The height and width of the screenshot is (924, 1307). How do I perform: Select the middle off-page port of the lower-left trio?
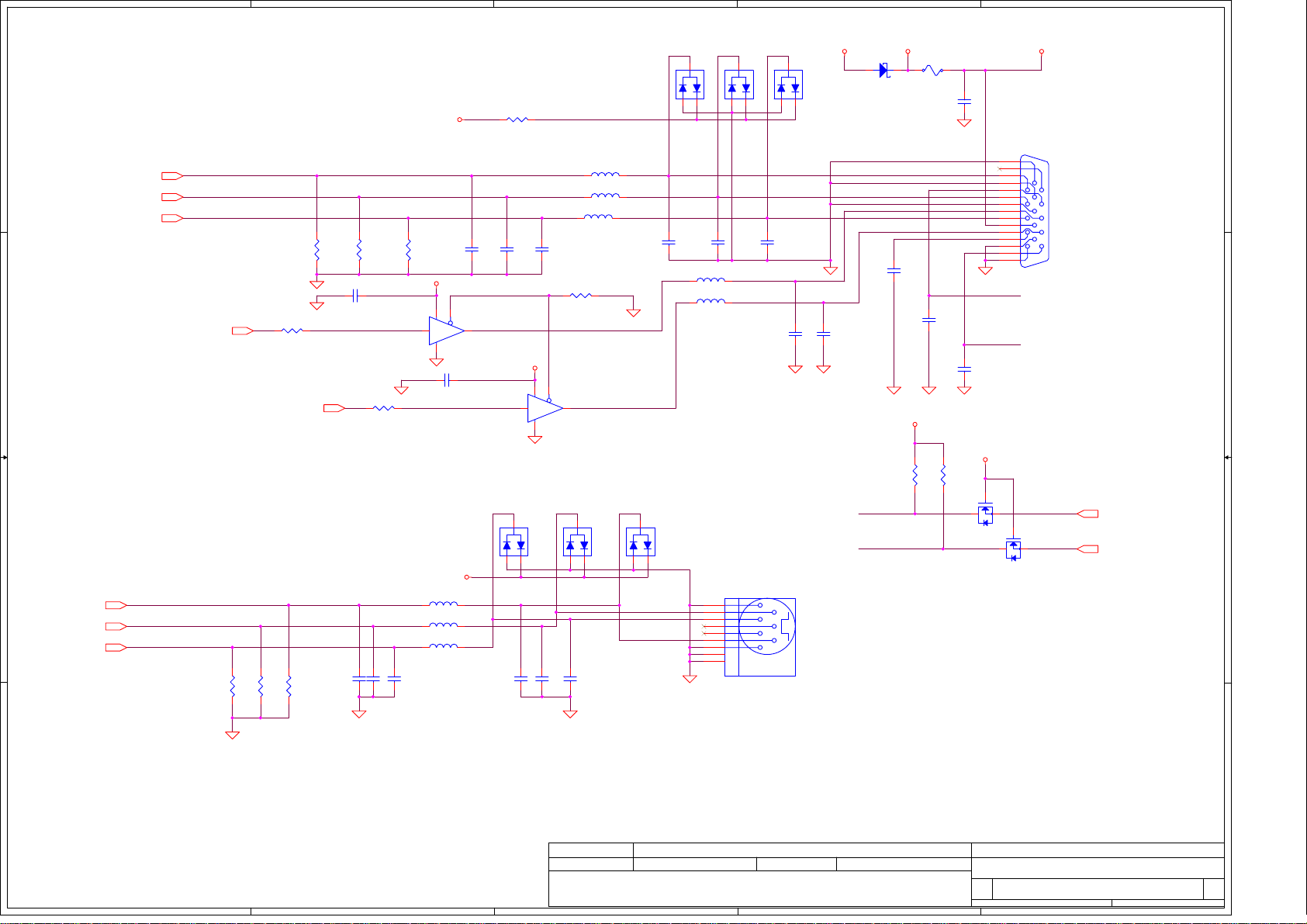click(x=116, y=626)
